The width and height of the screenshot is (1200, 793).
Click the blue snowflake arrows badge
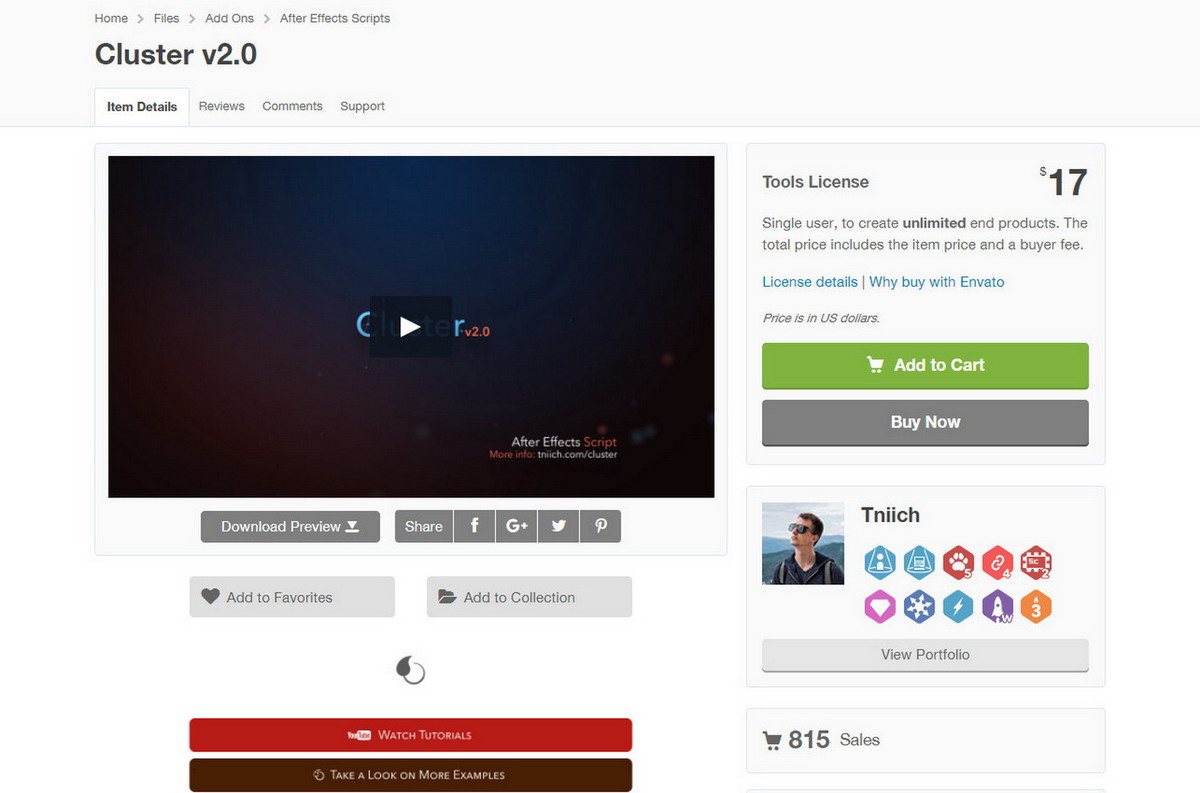pos(919,606)
